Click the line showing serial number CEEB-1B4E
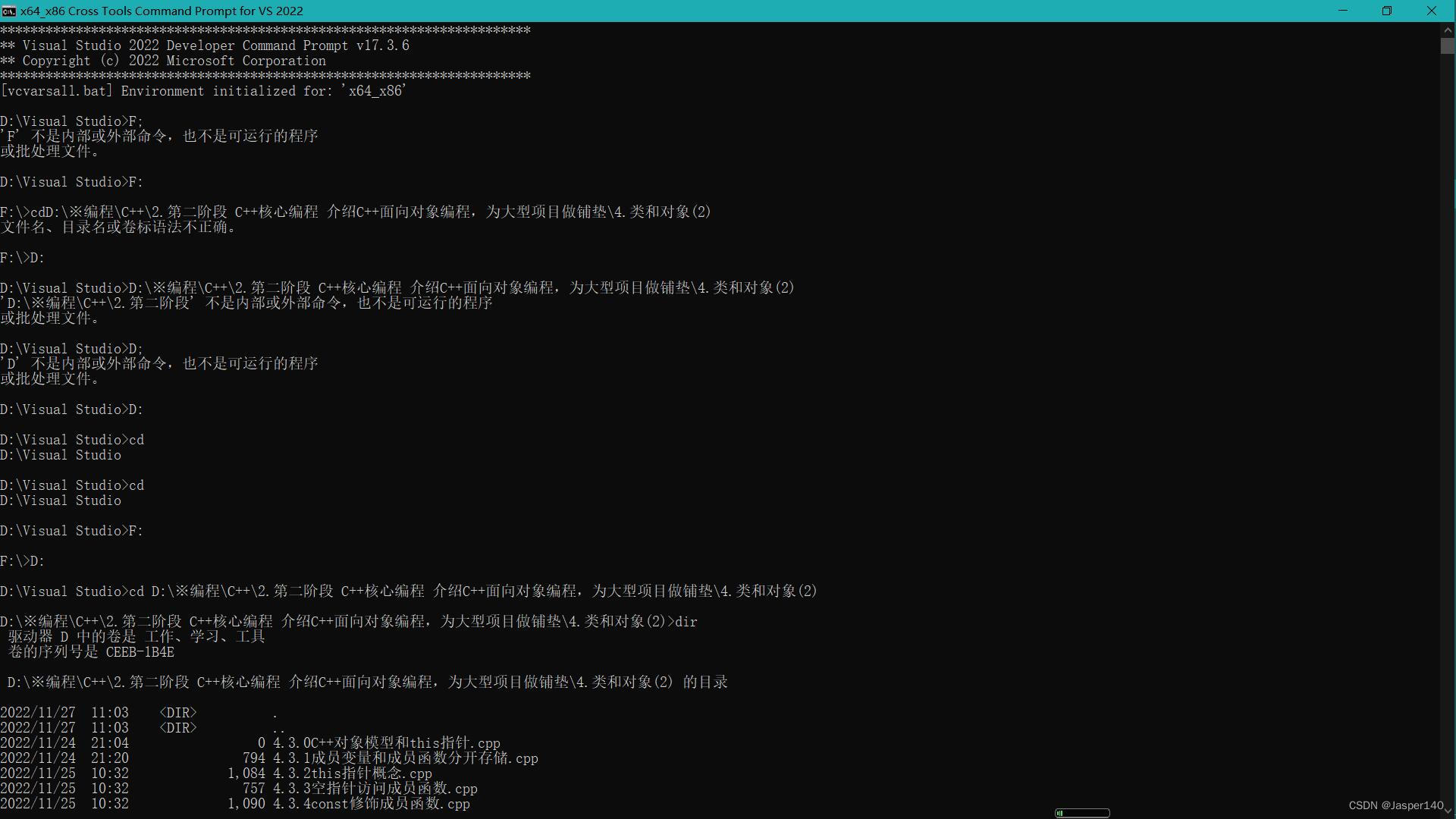Viewport: 1456px width, 819px height. click(91, 652)
